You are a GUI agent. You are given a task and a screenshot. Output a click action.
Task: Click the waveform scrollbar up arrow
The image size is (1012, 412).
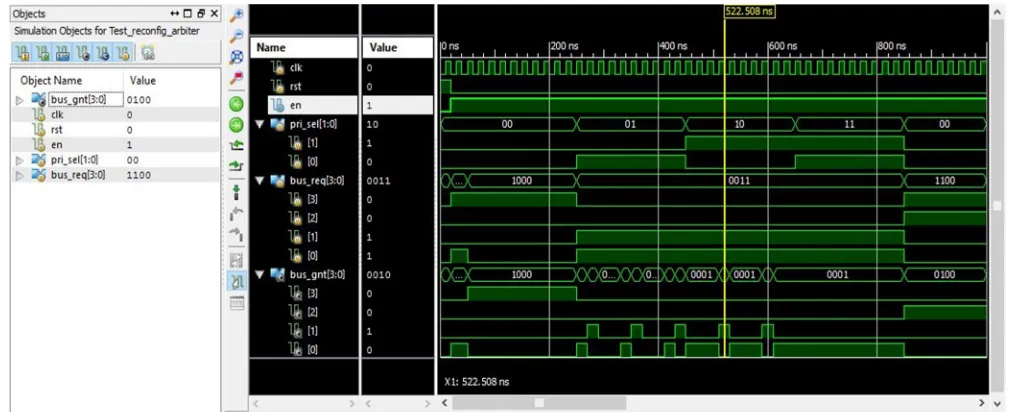click(x=998, y=12)
